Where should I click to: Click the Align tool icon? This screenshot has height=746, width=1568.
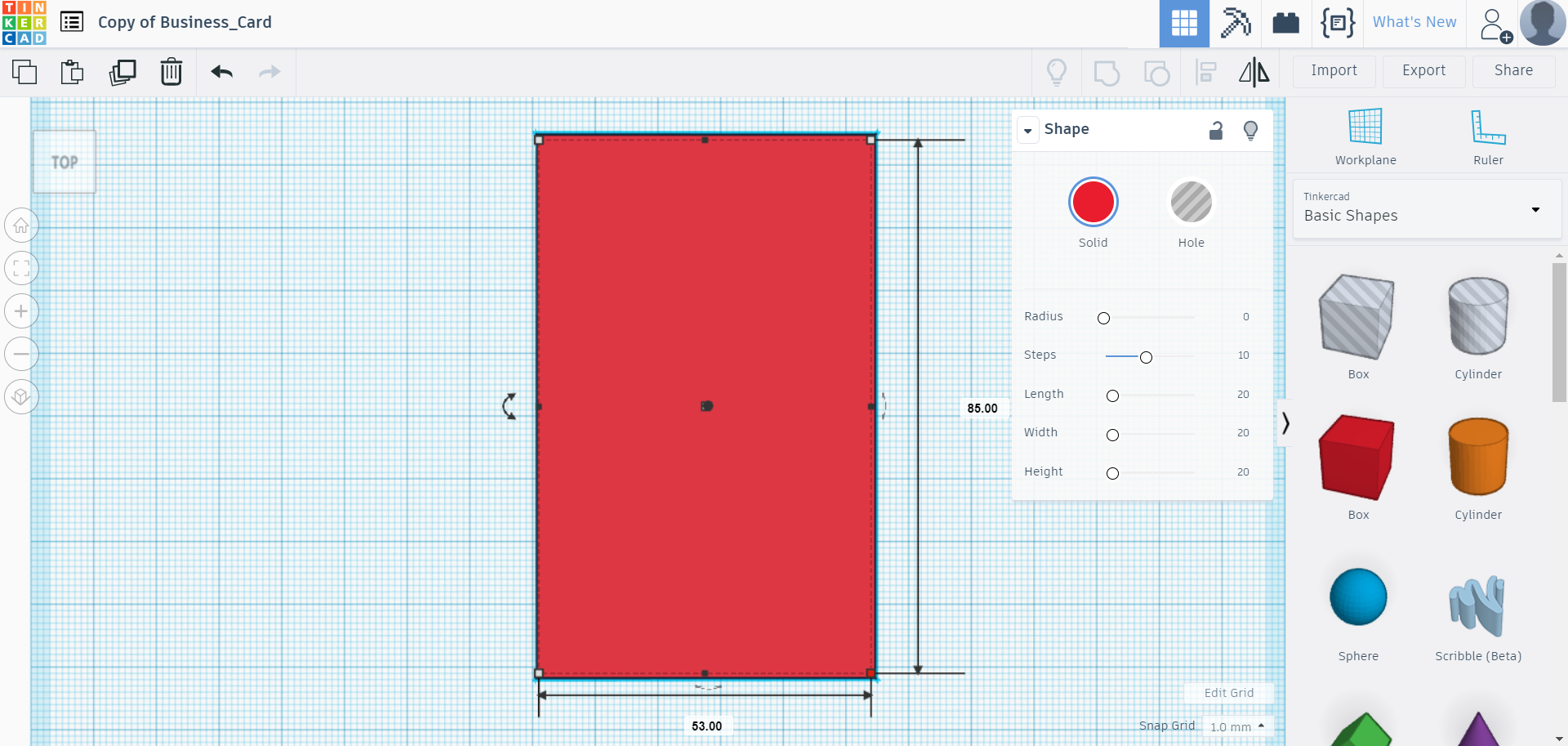coord(1206,72)
